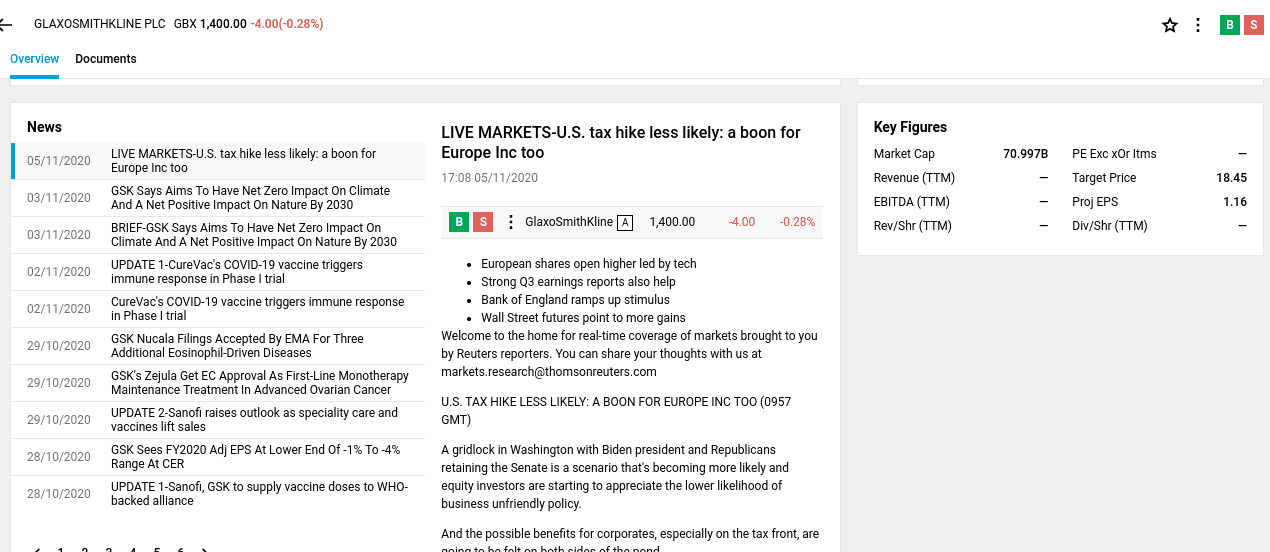Viewport: 1270px width, 552px height.
Task: Click the red Sell button in the header
Action: [x=1254, y=25]
